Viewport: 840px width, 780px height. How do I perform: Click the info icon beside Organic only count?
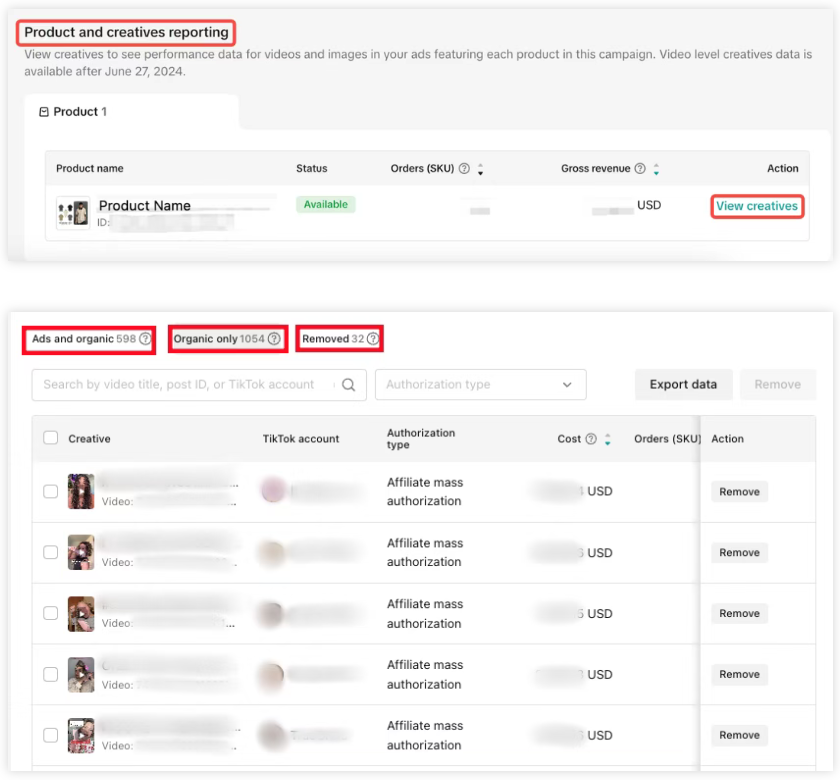point(274,339)
